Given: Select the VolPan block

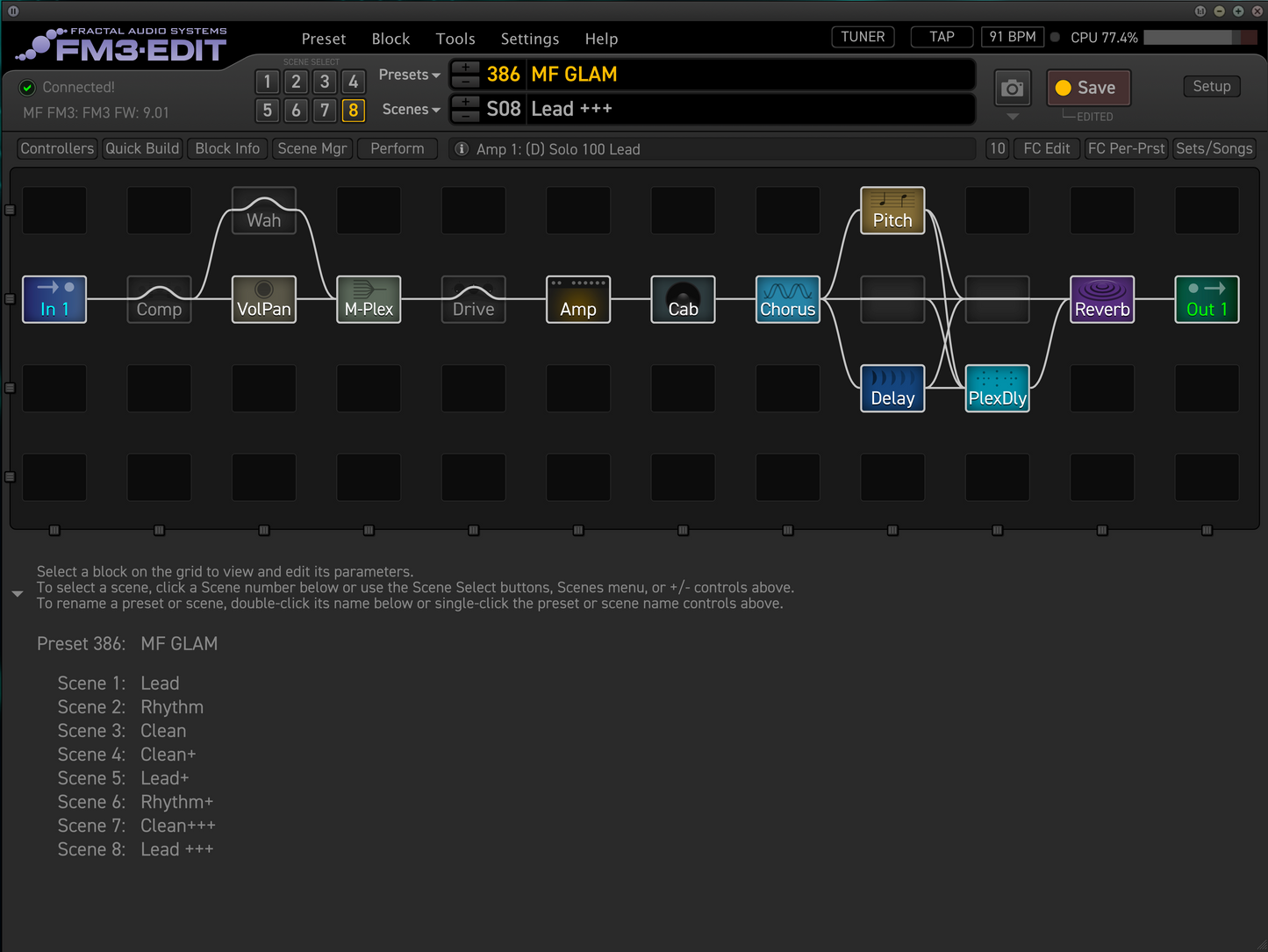Looking at the screenshot, I should [x=264, y=299].
